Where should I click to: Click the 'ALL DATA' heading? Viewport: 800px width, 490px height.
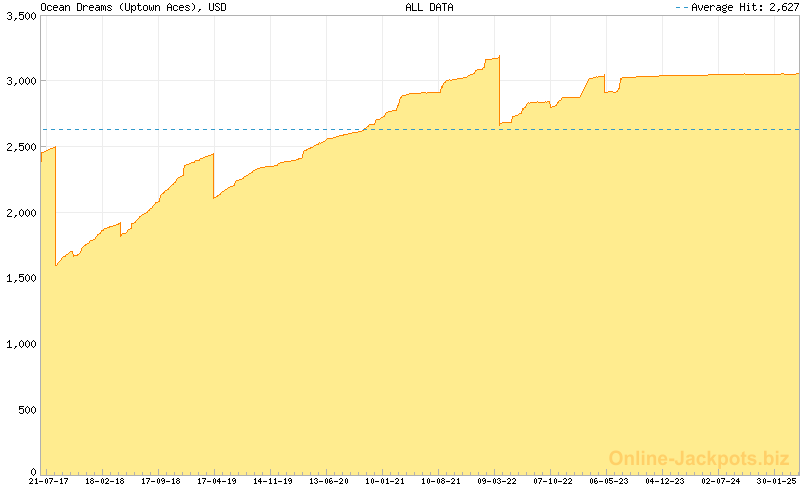click(x=429, y=7)
